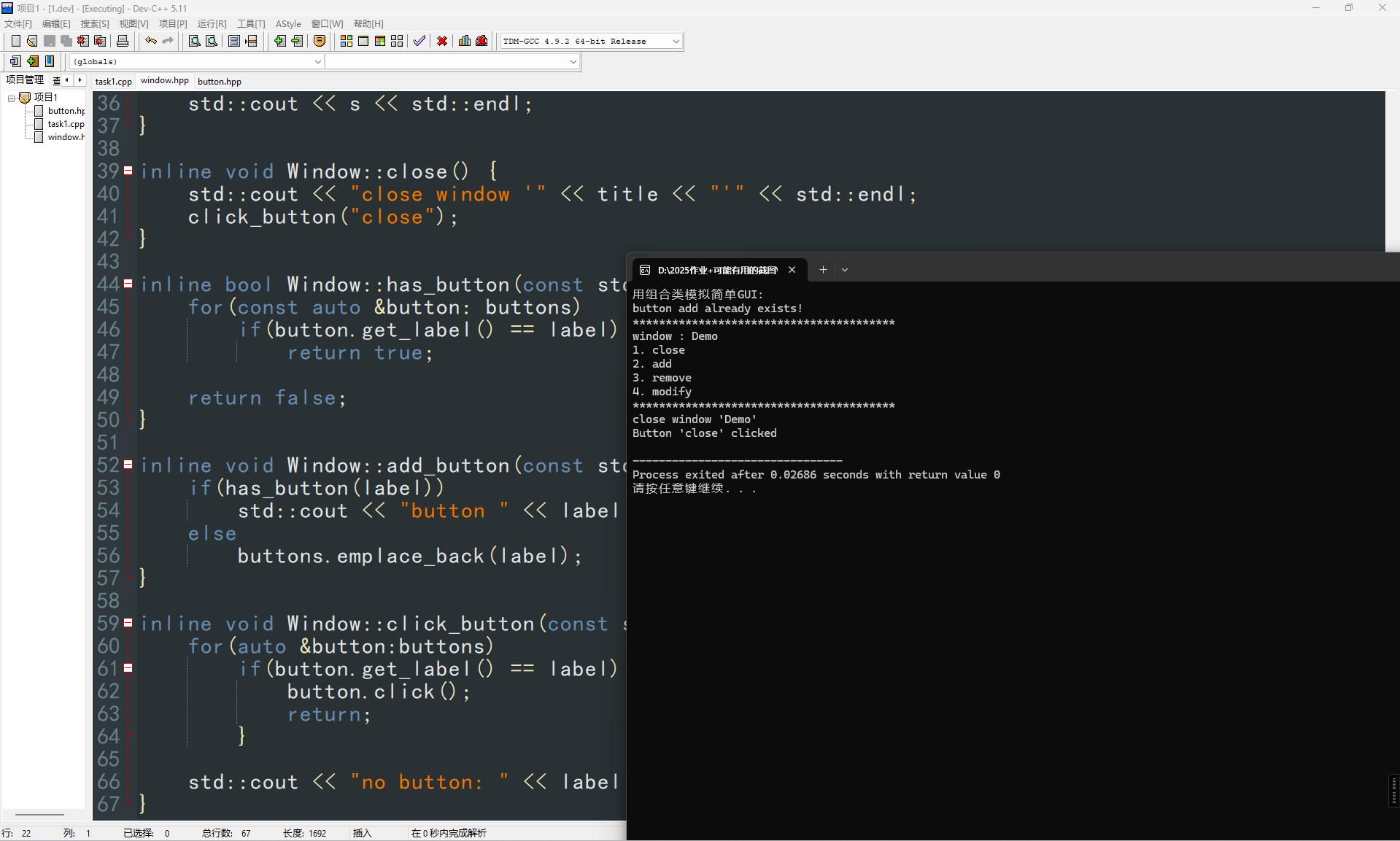
Task: Switch to the button.hpp editor tab
Action: pos(220,82)
